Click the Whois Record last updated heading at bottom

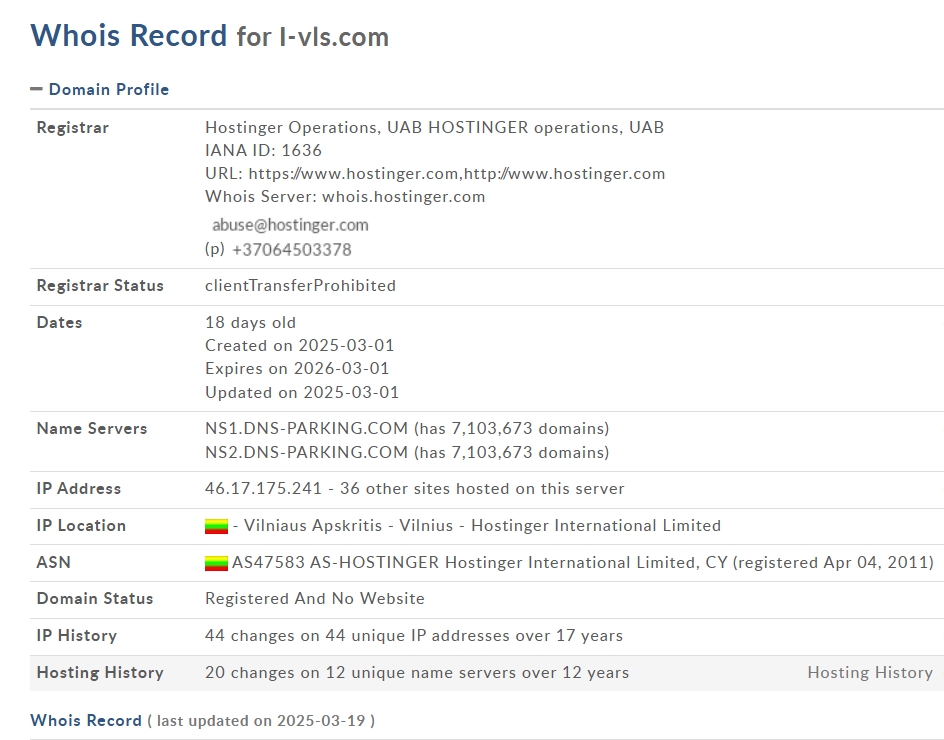[202, 721]
